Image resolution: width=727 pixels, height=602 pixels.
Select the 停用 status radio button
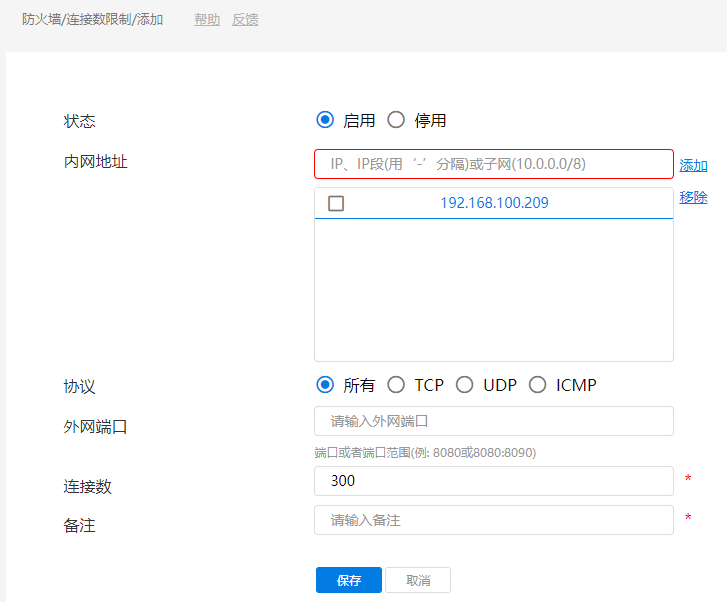pos(396,120)
